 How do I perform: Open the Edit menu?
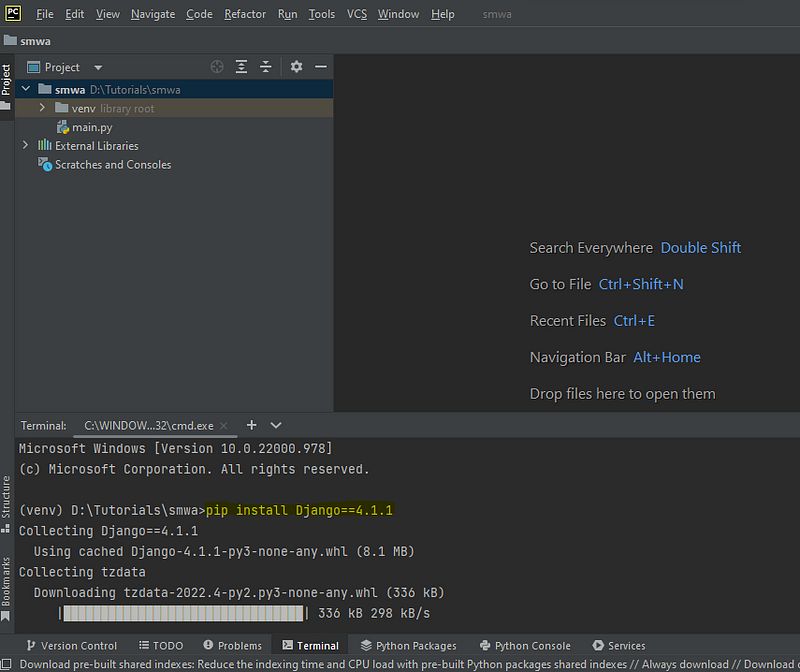point(74,14)
